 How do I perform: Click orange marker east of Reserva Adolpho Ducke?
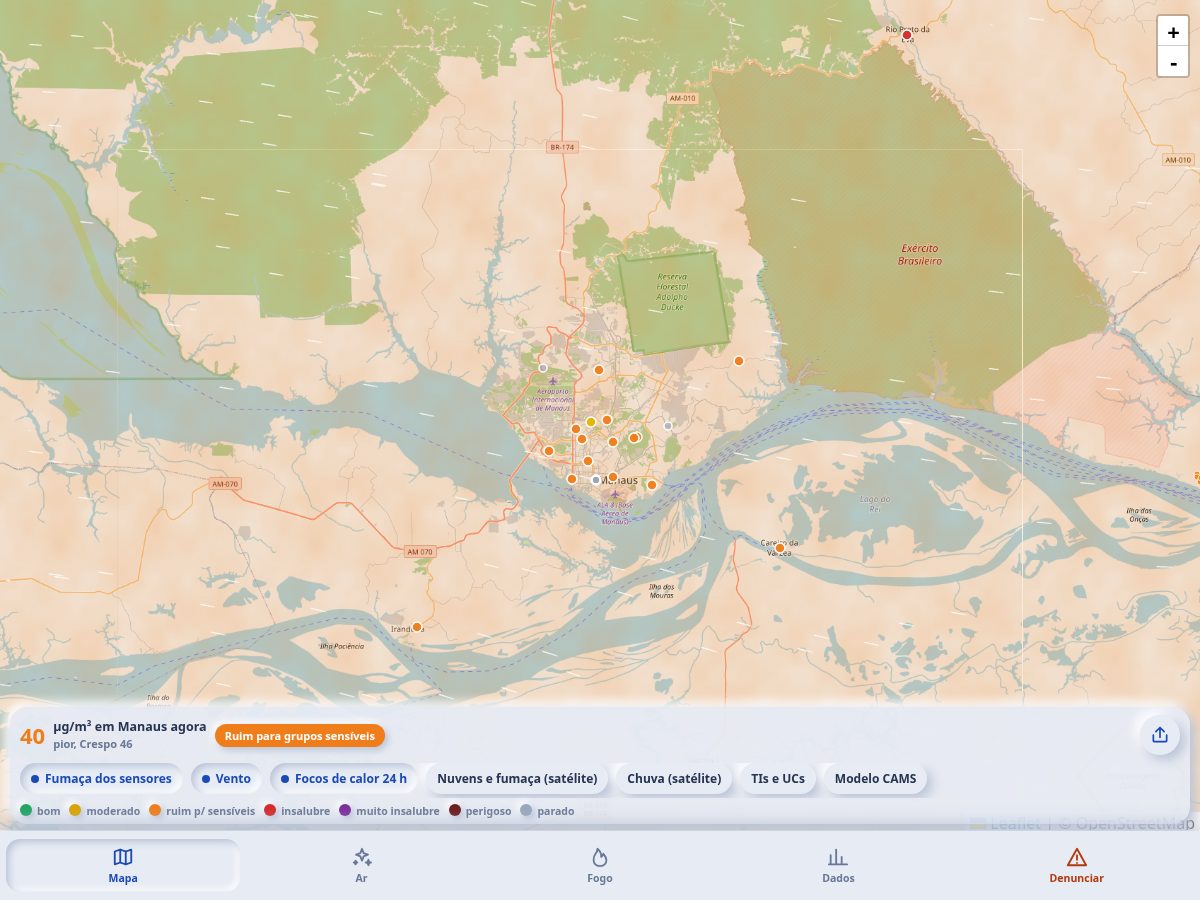pos(739,361)
